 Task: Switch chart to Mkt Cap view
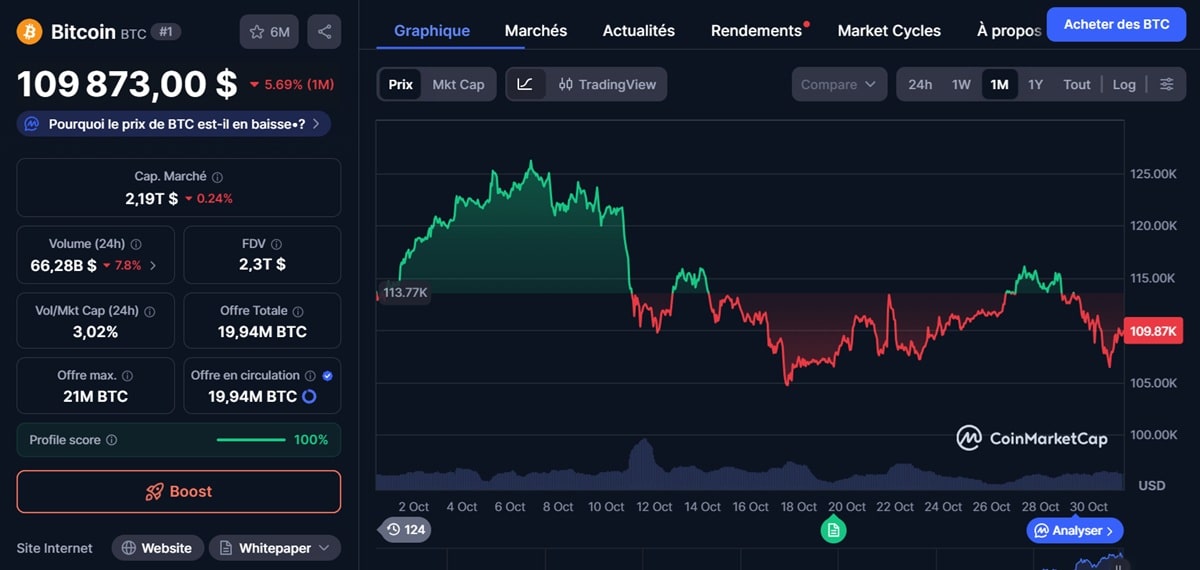coord(458,84)
